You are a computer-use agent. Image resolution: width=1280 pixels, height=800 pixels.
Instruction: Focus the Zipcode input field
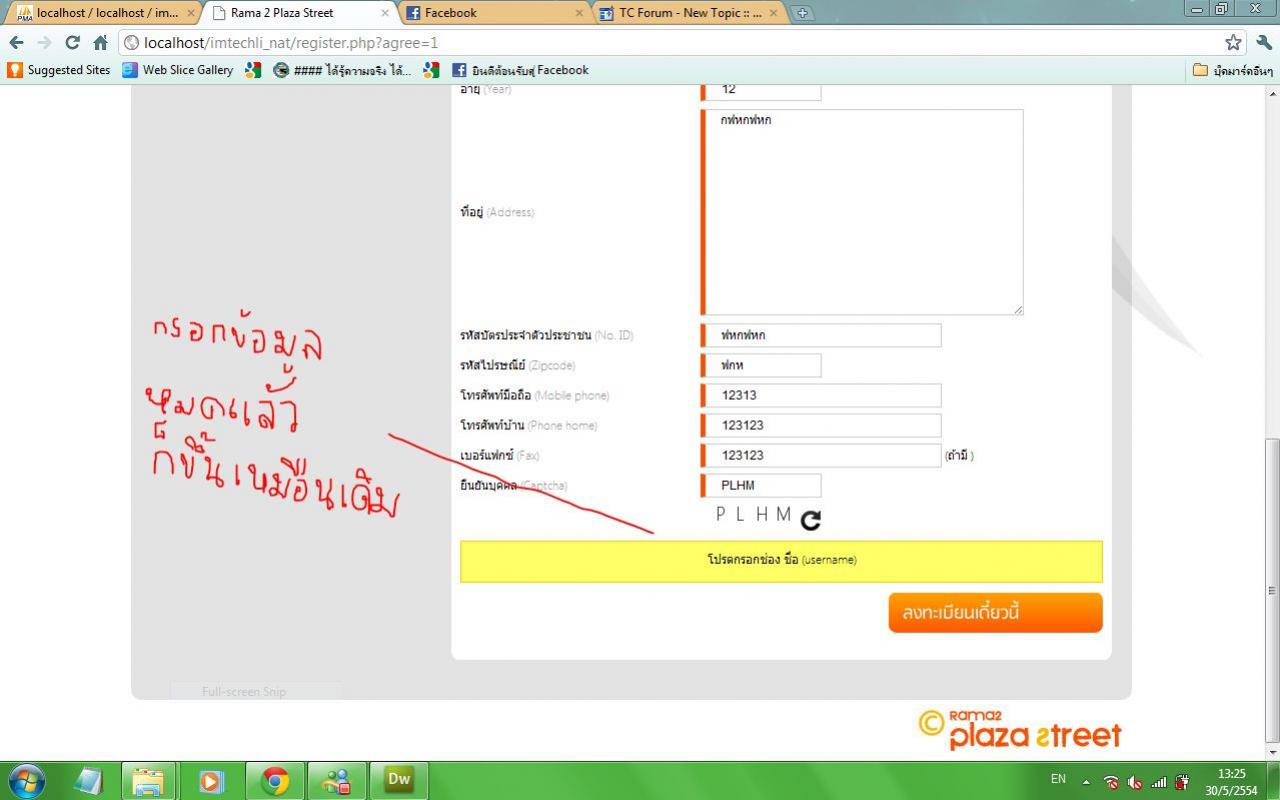[761, 365]
